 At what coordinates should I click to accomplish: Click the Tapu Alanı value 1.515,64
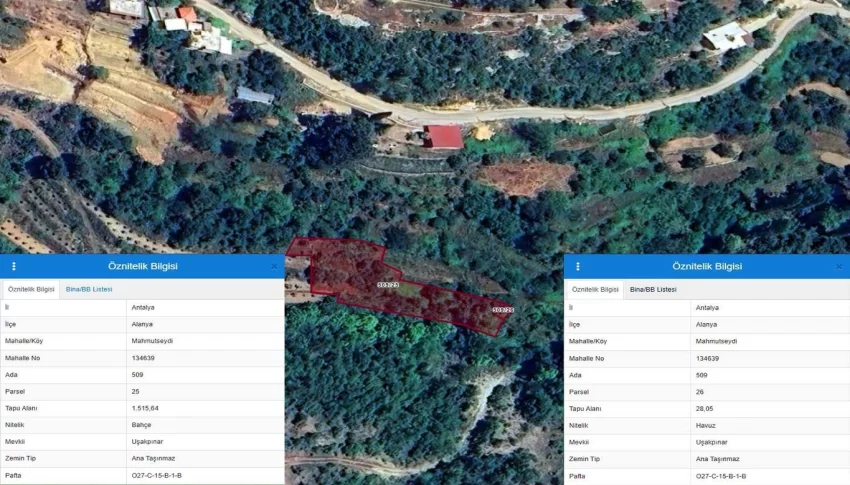(x=145, y=408)
